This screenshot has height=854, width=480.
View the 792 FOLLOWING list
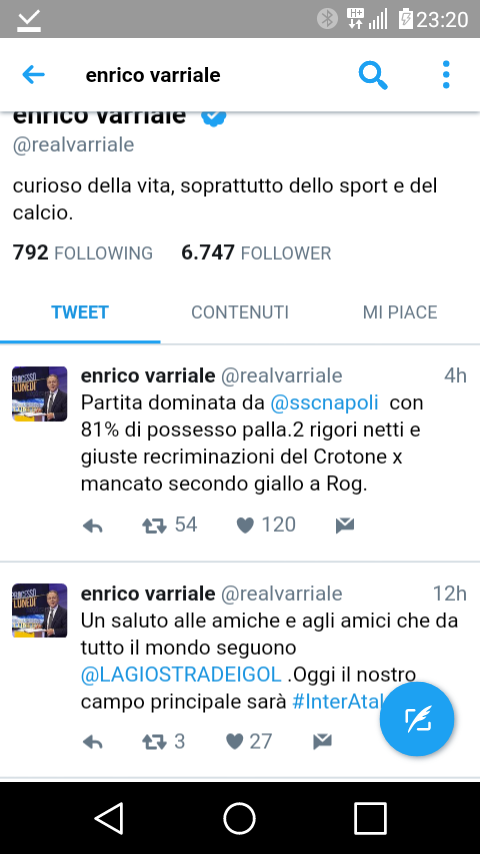(83, 253)
